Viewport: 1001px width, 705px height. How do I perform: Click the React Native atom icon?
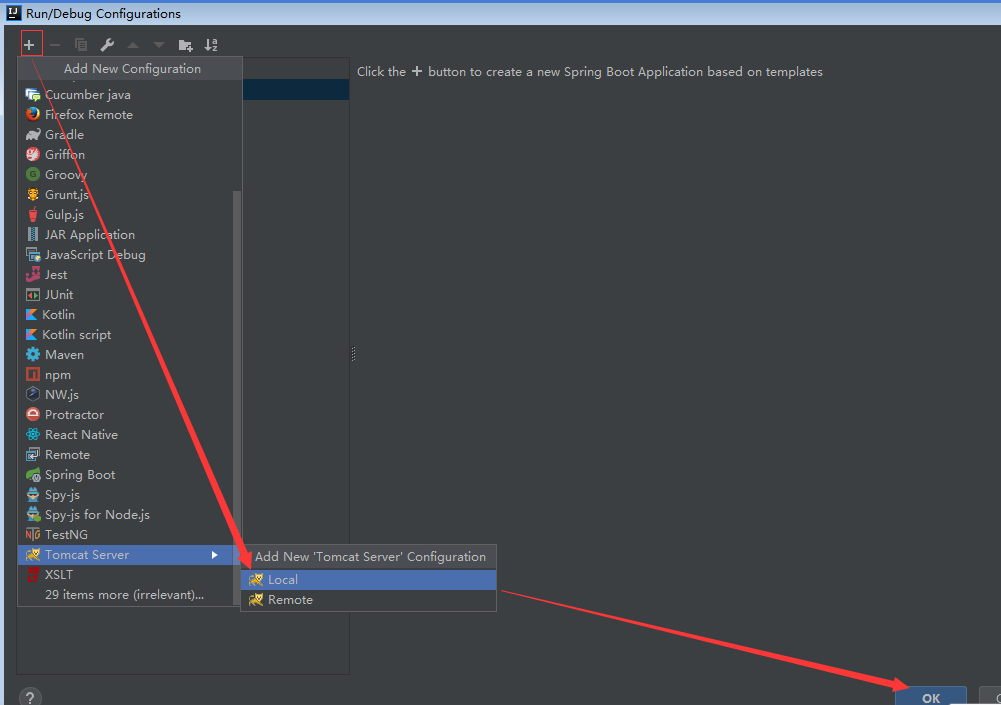click(33, 434)
